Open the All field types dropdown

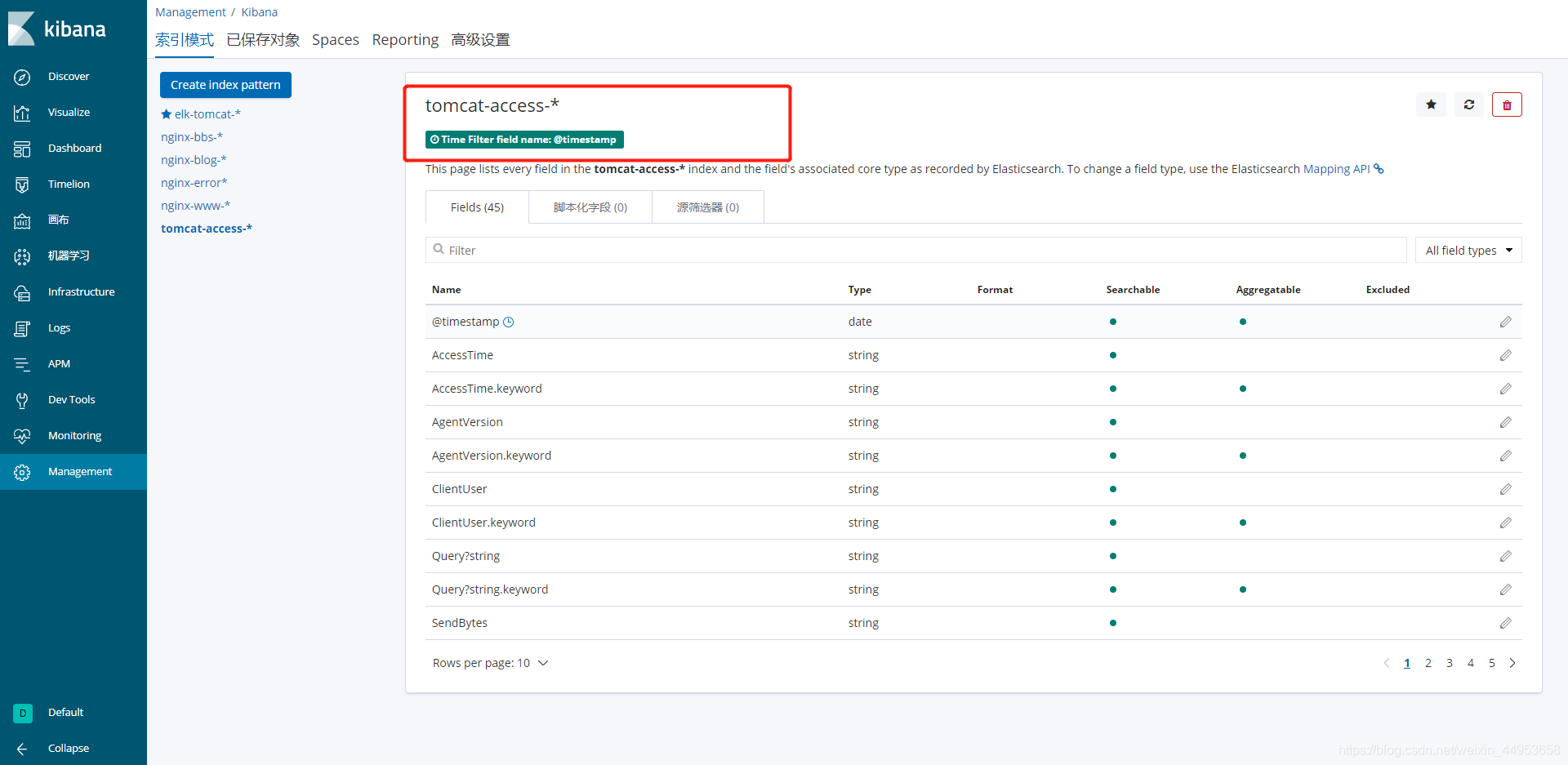pyautogui.click(x=1468, y=250)
